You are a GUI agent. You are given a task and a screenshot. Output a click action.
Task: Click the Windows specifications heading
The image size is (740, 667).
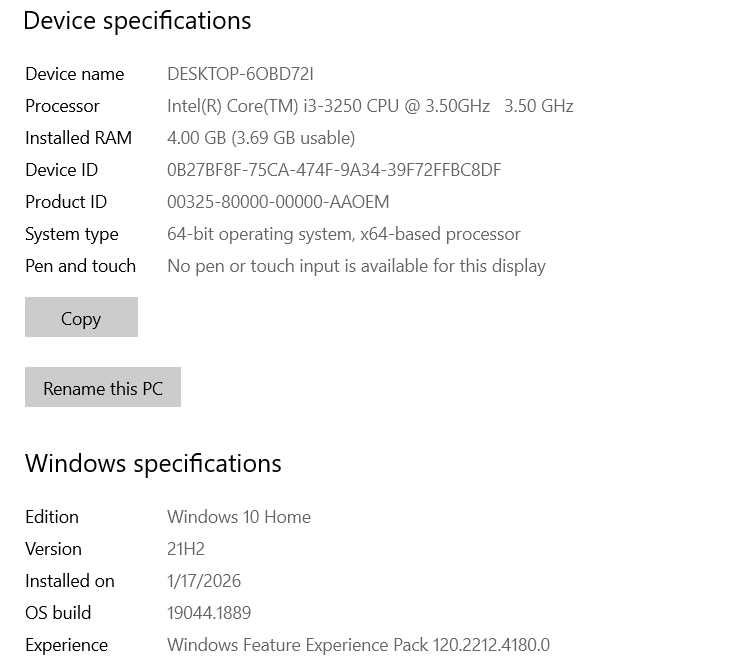[x=153, y=464]
